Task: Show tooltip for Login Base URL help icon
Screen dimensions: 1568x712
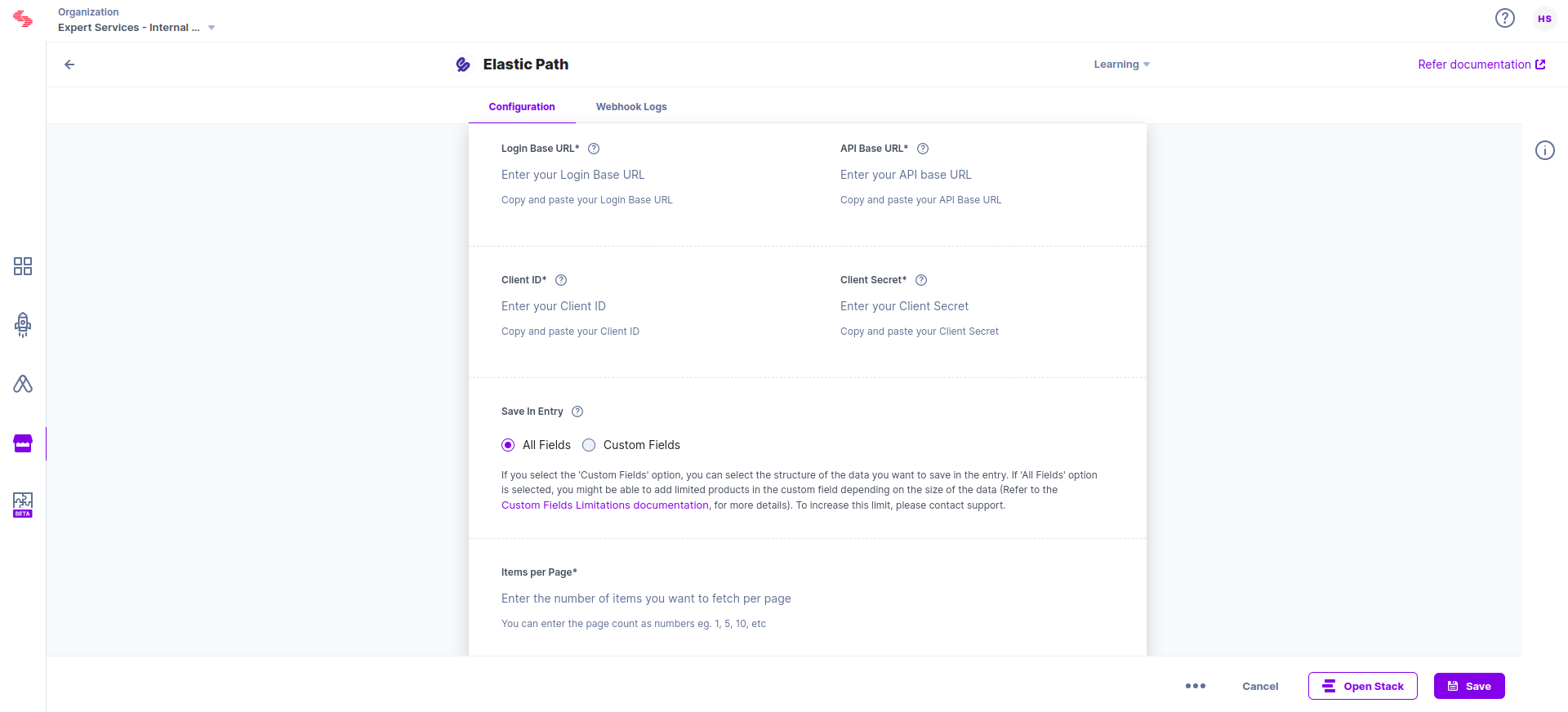Action: [594, 149]
